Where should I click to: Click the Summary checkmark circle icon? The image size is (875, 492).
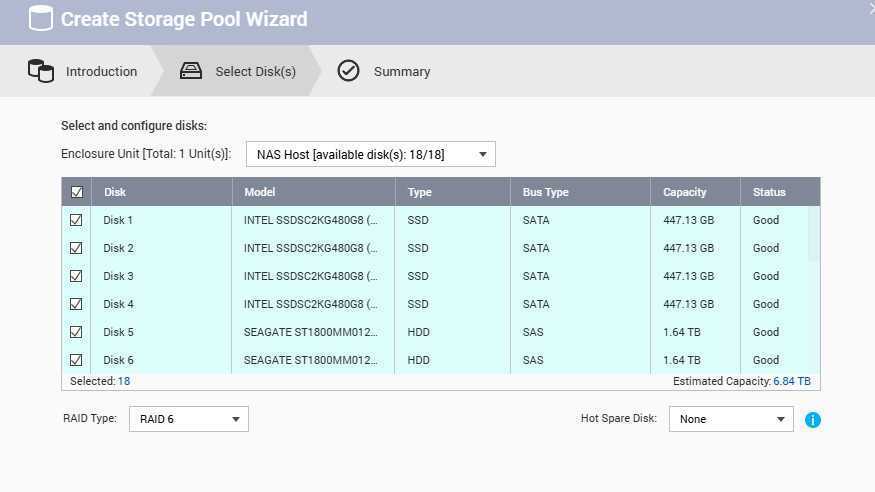348,71
